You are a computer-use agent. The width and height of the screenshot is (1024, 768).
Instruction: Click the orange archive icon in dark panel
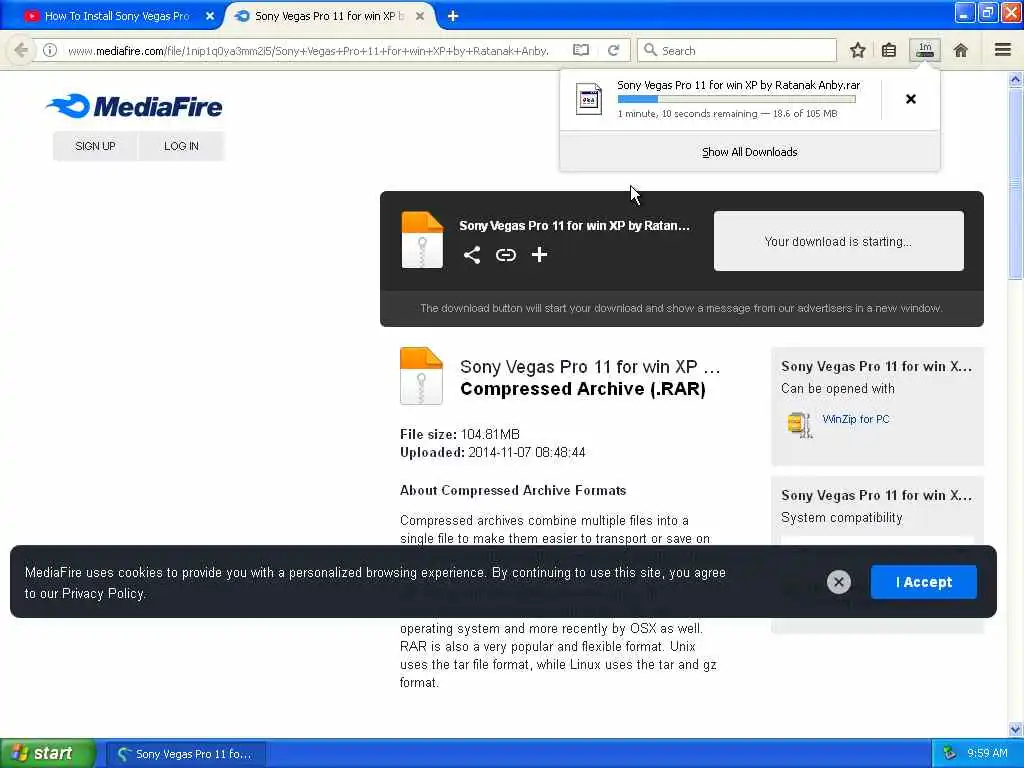point(422,240)
